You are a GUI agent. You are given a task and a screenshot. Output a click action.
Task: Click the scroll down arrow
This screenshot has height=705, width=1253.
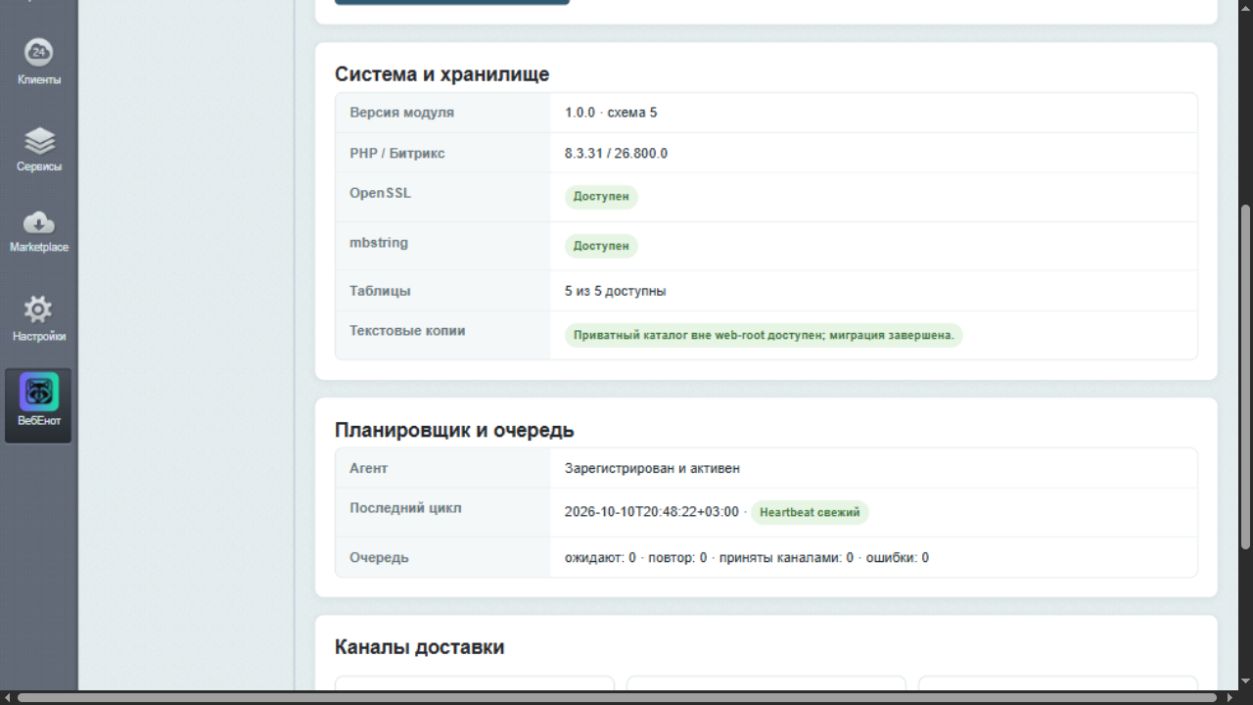pyautogui.click(x=1245, y=682)
